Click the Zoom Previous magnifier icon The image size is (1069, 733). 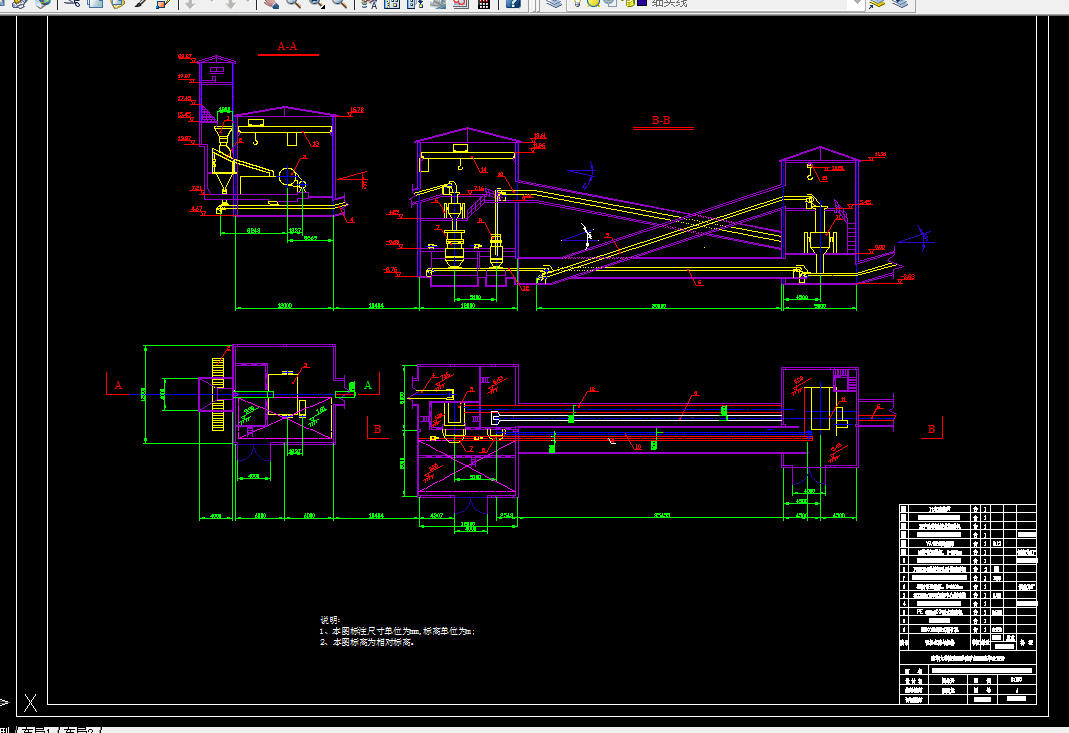coord(340,3)
